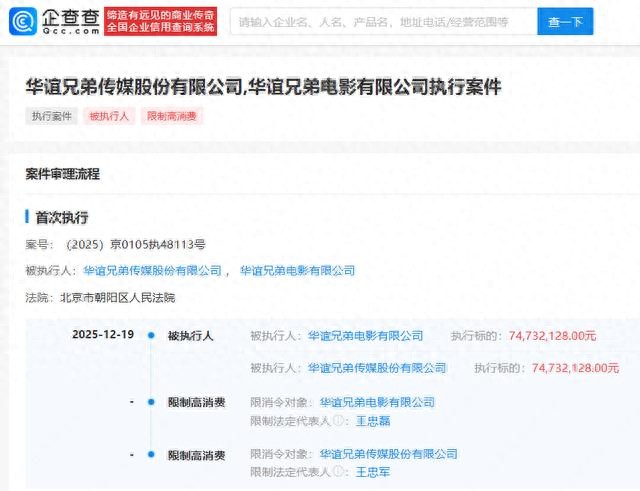Image resolution: width=640 pixels, height=491 pixels.
Task: Click the 案件审理流程 heading
Action: [62, 174]
